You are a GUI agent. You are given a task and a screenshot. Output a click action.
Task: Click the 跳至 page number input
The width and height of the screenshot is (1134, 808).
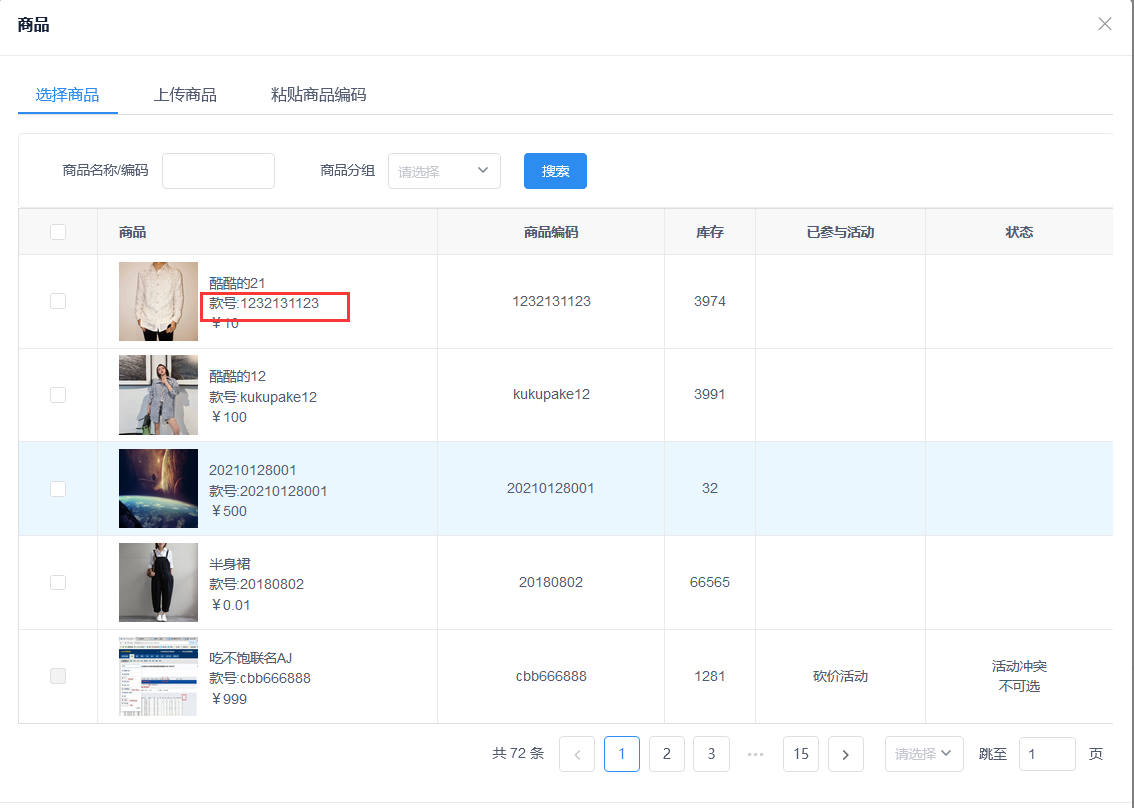[x=1047, y=754]
